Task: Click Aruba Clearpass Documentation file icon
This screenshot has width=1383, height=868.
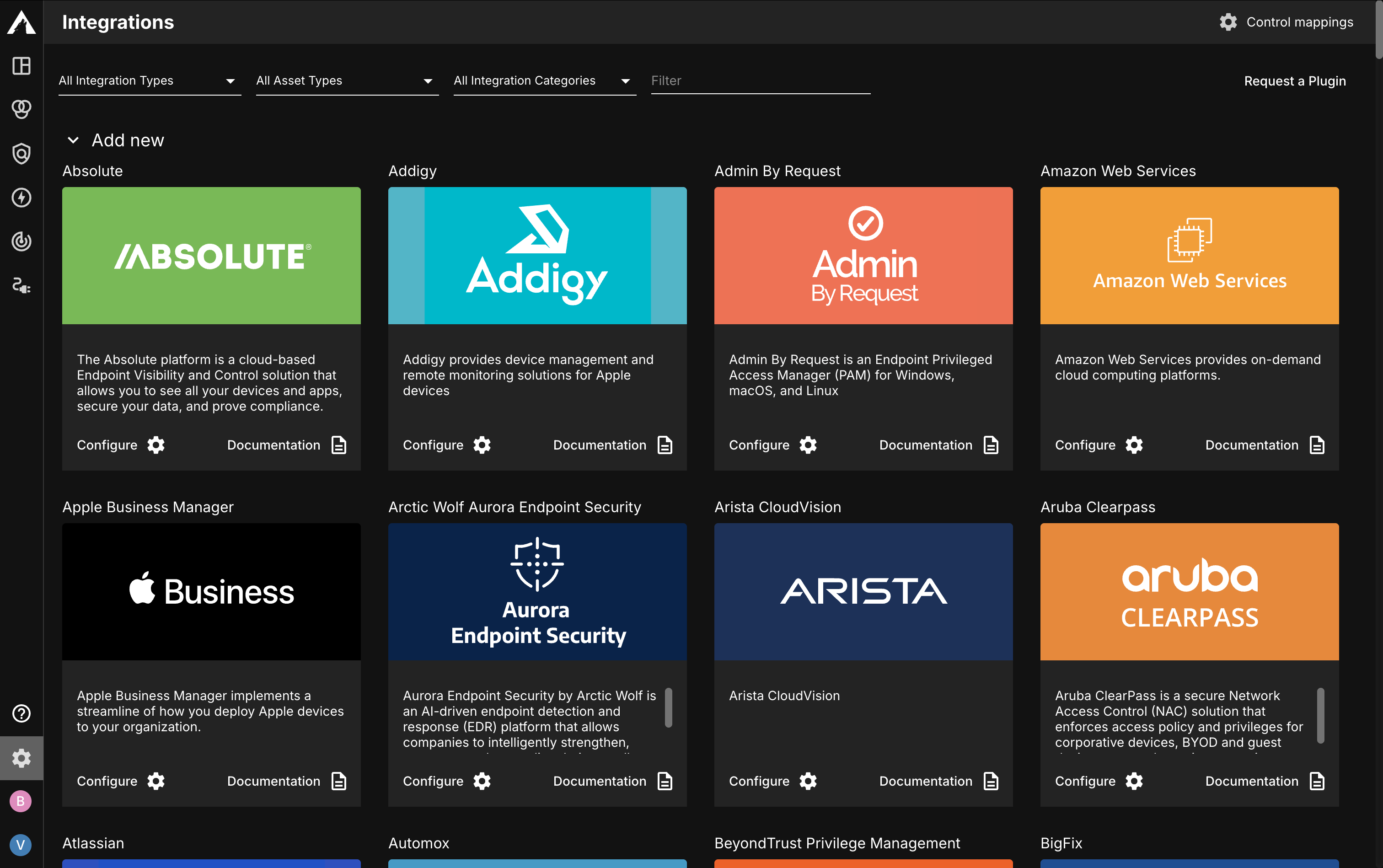Action: (x=1317, y=781)
